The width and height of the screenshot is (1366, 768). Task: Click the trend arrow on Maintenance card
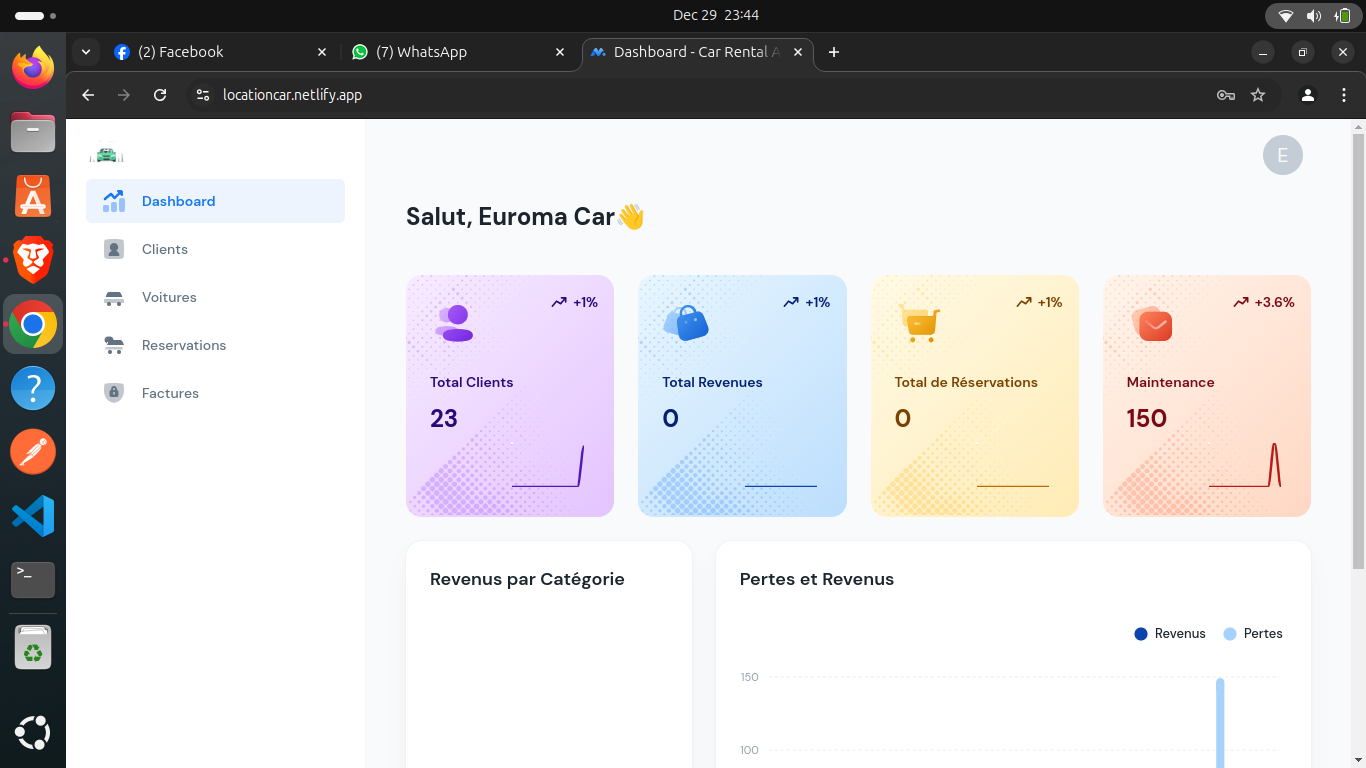pos(1241,302)
